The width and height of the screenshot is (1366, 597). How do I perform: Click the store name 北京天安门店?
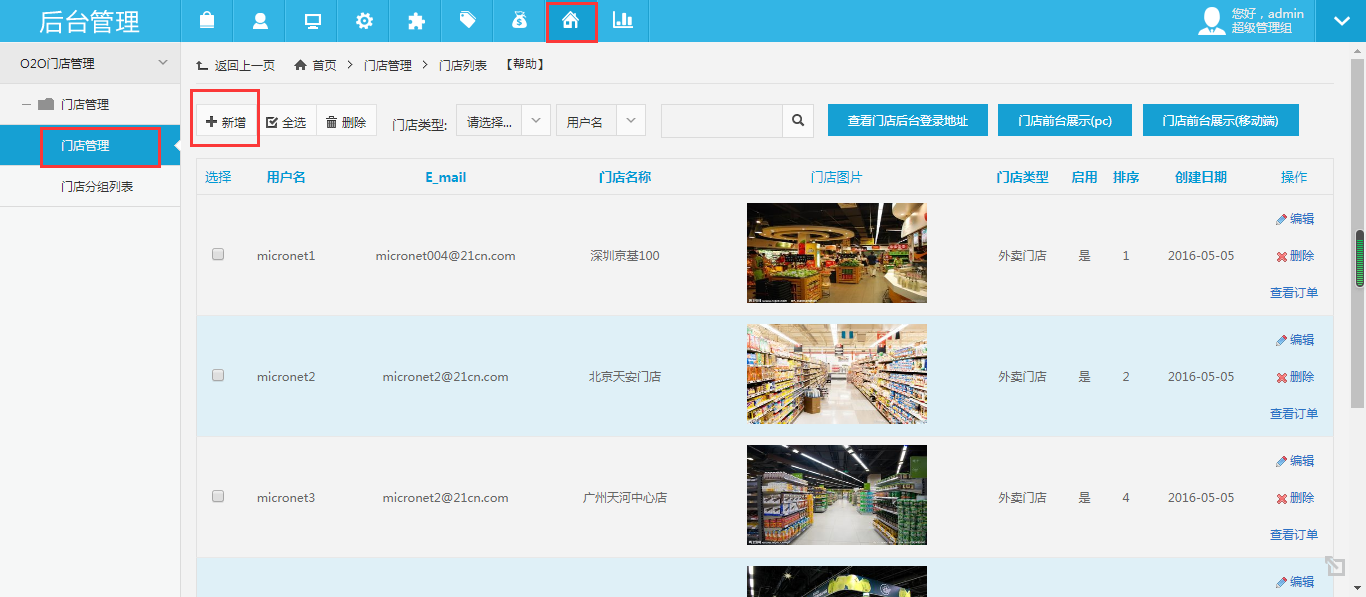click(625, 377)
